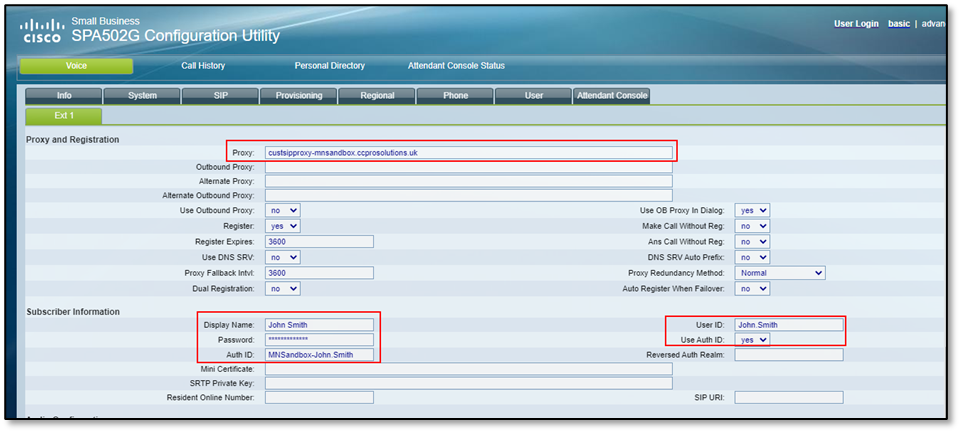Viewport: 961px width, 433px height.
Task: Open the Call History tab
Action: pyautogui.click(x=203, y=66)
